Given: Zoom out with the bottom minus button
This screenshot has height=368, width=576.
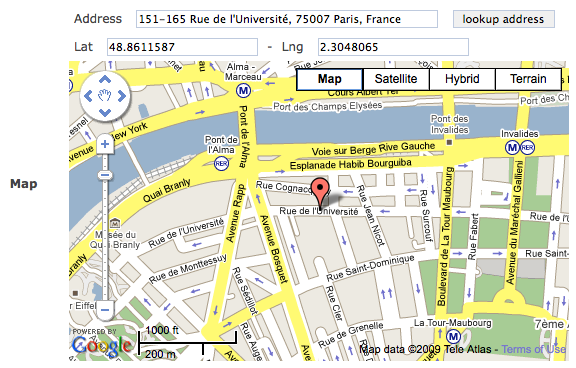Looking at the screenshot, I should (x=105, y=310).
